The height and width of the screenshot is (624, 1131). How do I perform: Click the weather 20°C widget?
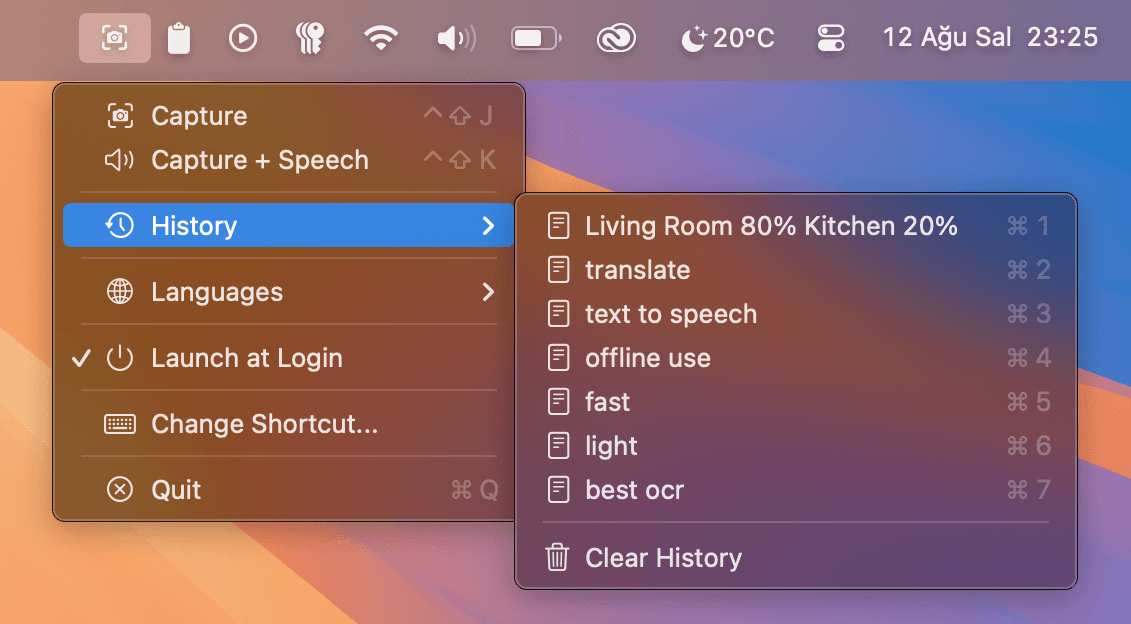point(727,38)
